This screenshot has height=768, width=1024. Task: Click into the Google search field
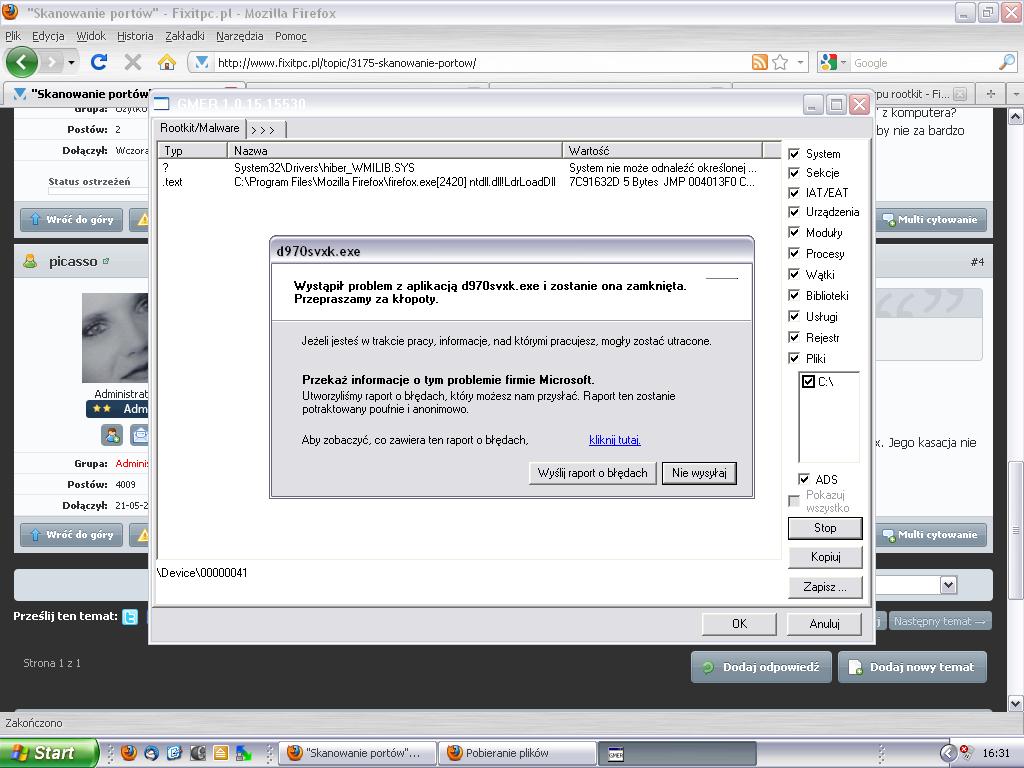[924, 63]
